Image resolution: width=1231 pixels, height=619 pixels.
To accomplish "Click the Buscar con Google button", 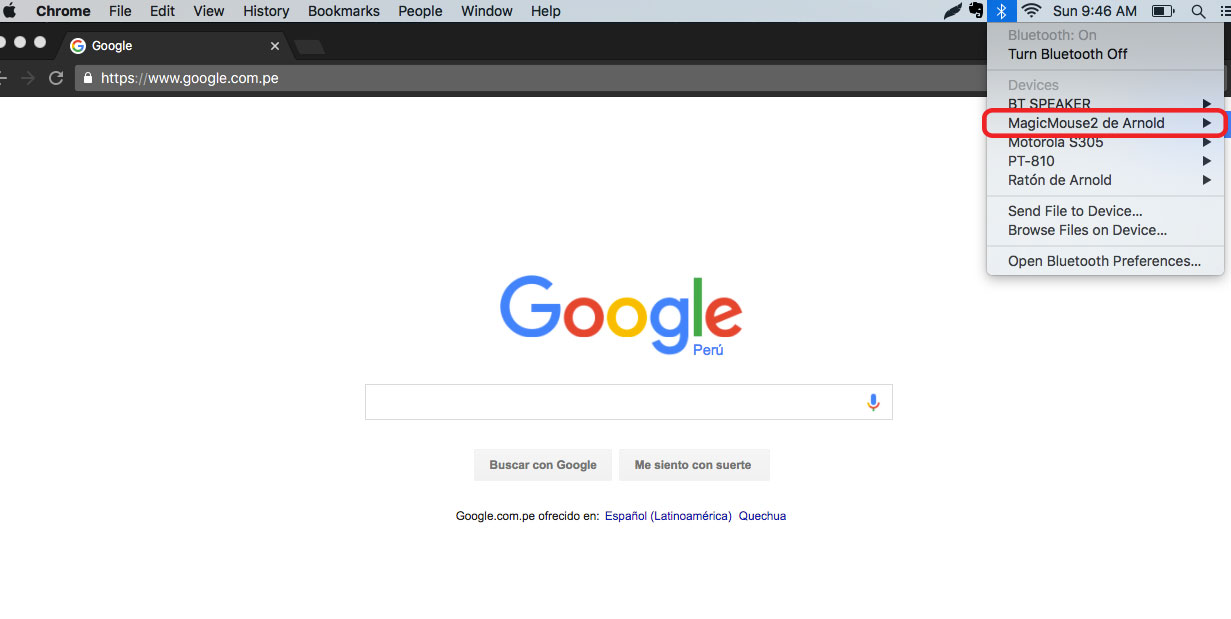I will point(543,465).
